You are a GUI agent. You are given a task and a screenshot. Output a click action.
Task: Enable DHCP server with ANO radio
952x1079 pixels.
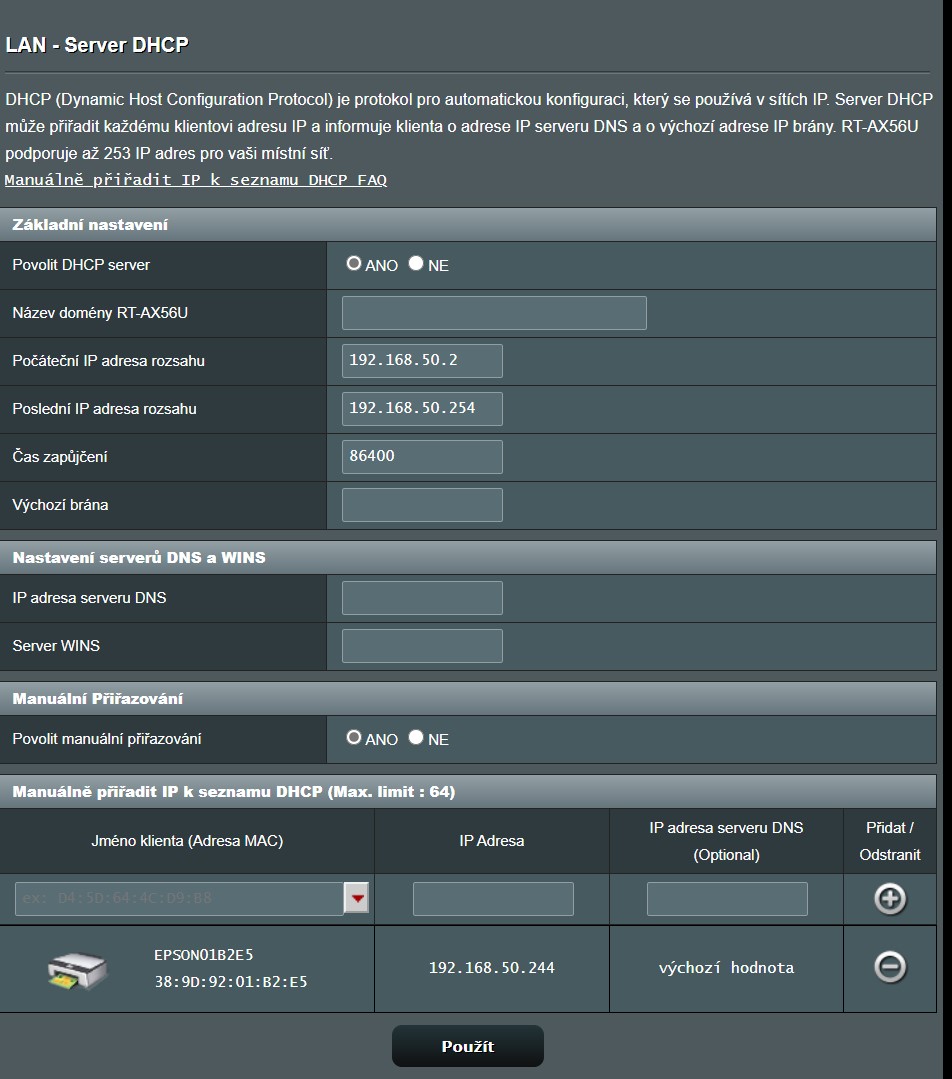pos(354,264)
